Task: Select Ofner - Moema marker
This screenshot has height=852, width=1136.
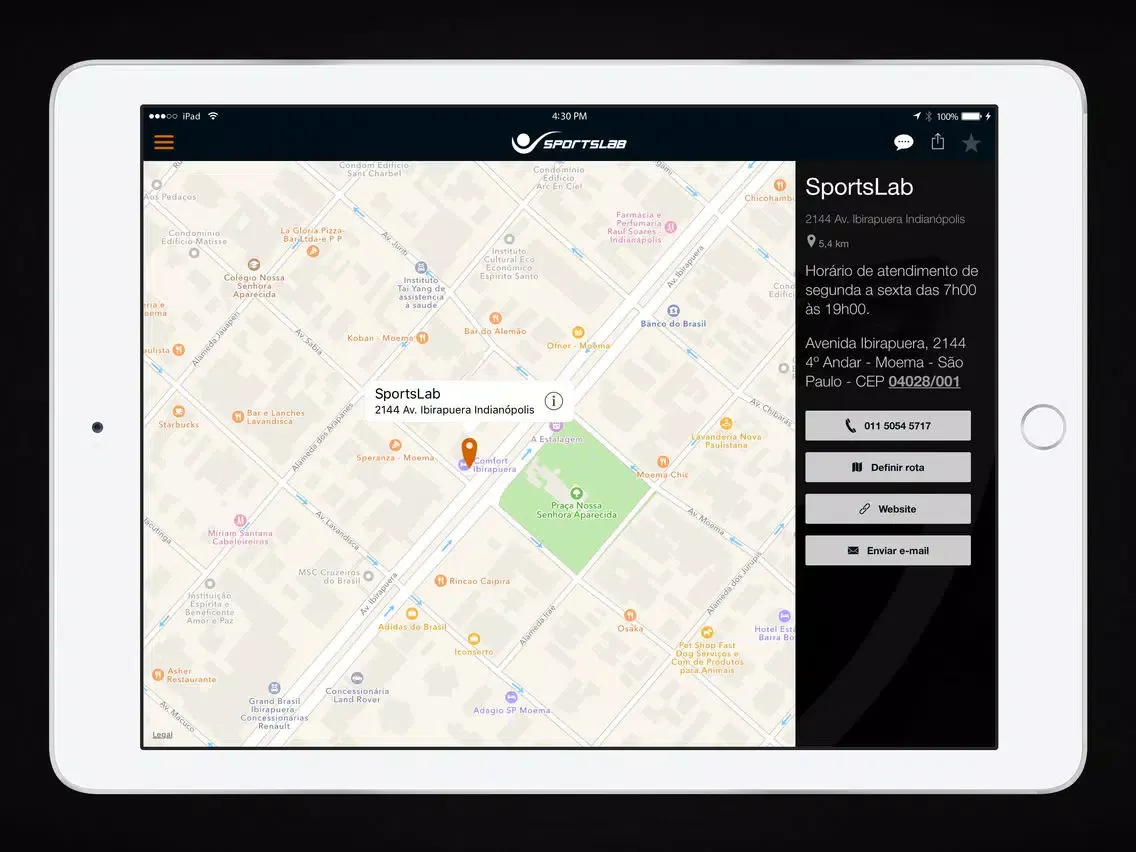Action: pyautogui.click(x=577, y=333)
